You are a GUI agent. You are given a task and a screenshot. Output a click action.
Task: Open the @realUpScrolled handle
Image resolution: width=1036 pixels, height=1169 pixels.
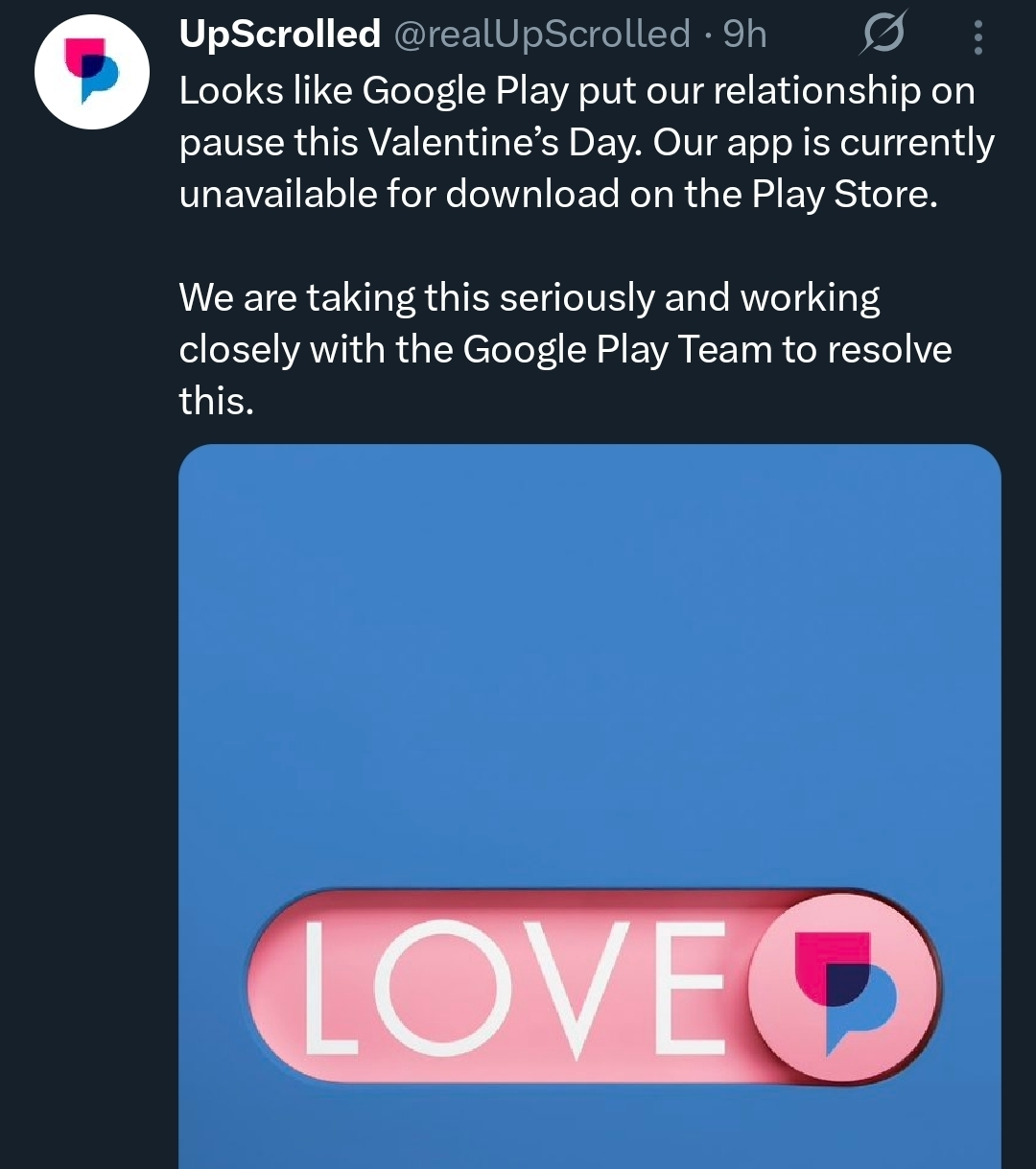pos(542,35)
